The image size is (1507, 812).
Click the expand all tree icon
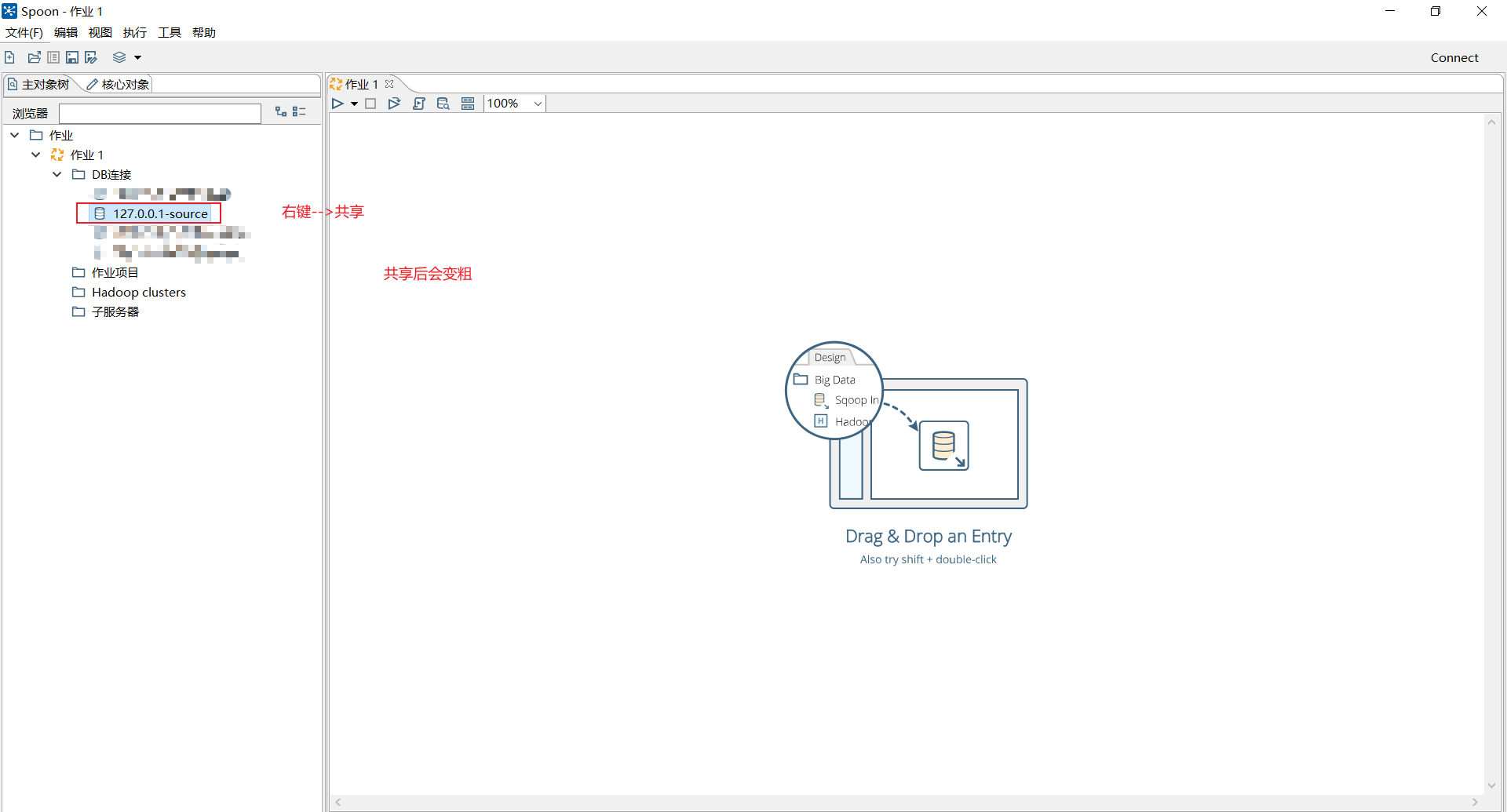click(281, 112)
